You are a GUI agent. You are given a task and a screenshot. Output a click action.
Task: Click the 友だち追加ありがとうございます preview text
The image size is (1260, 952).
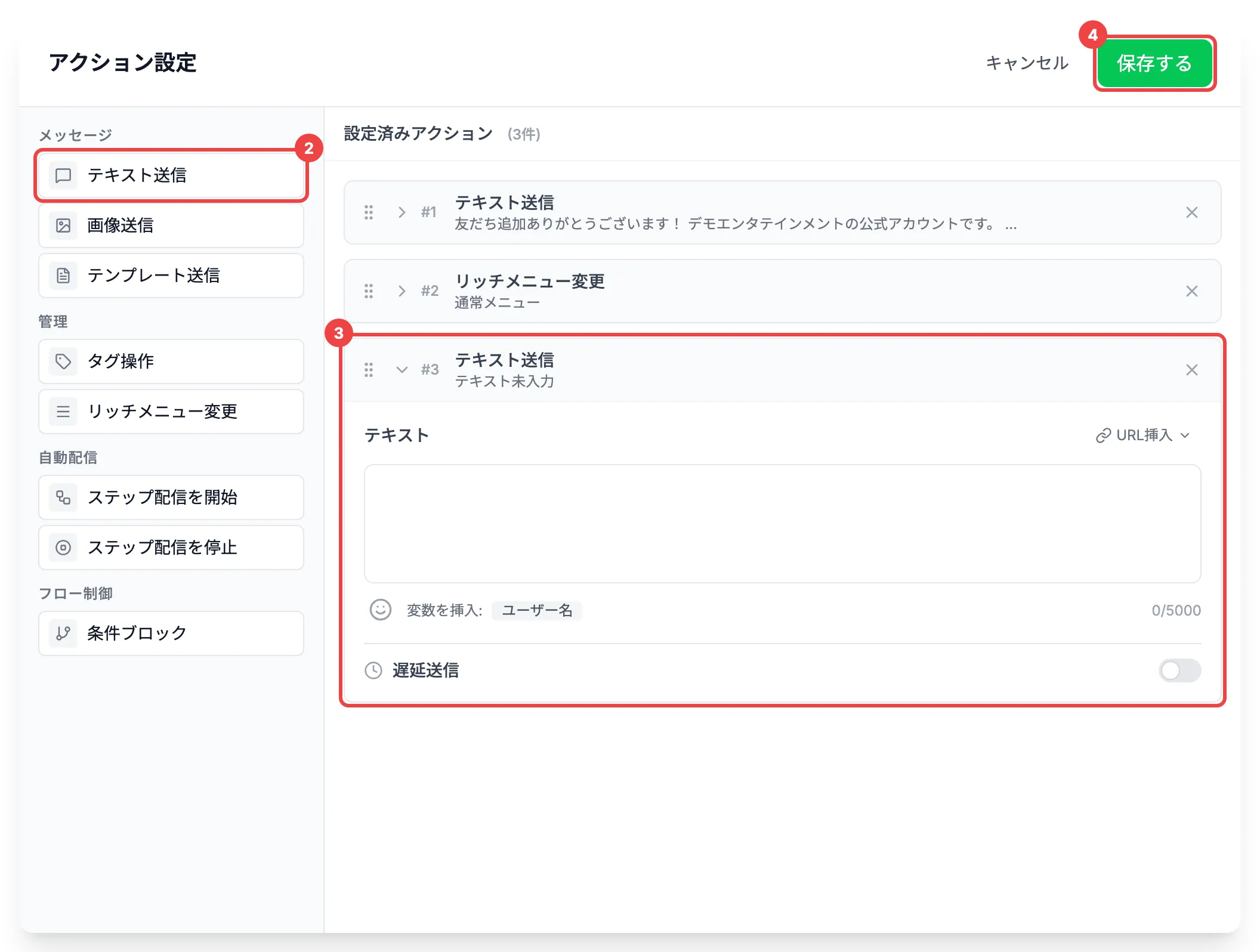[736, 224]
